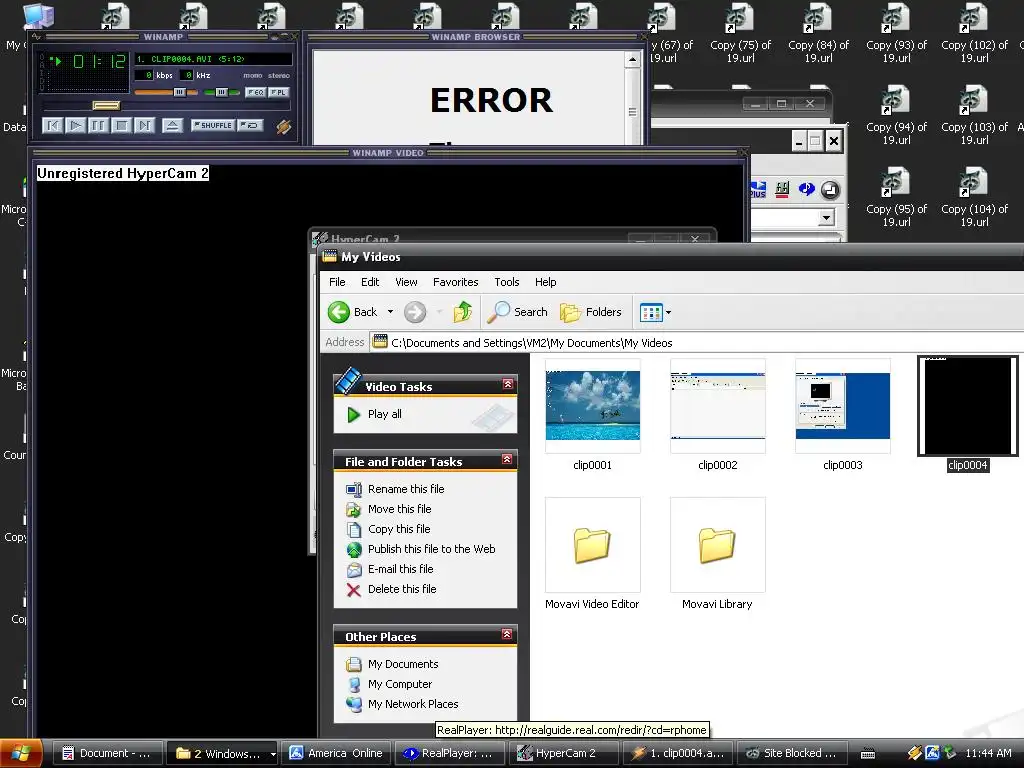
Task: Open File menu in My Videos
Action: [x=337, y=282]
